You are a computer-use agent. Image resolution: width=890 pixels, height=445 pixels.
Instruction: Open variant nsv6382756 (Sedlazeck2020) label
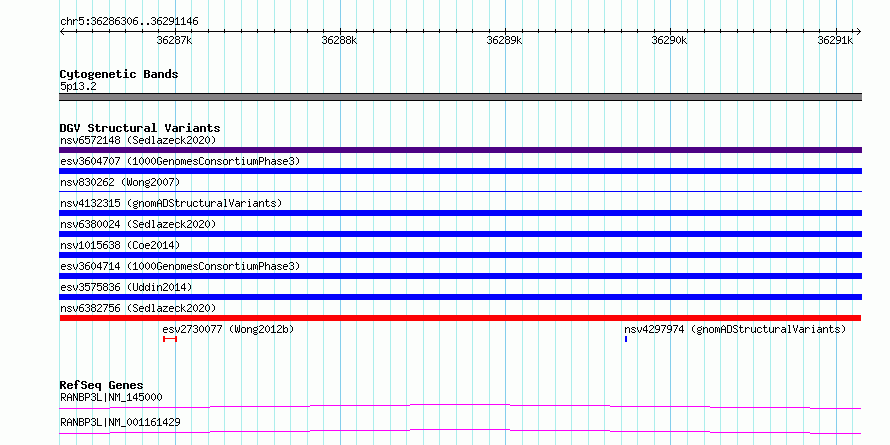(138, 308)
